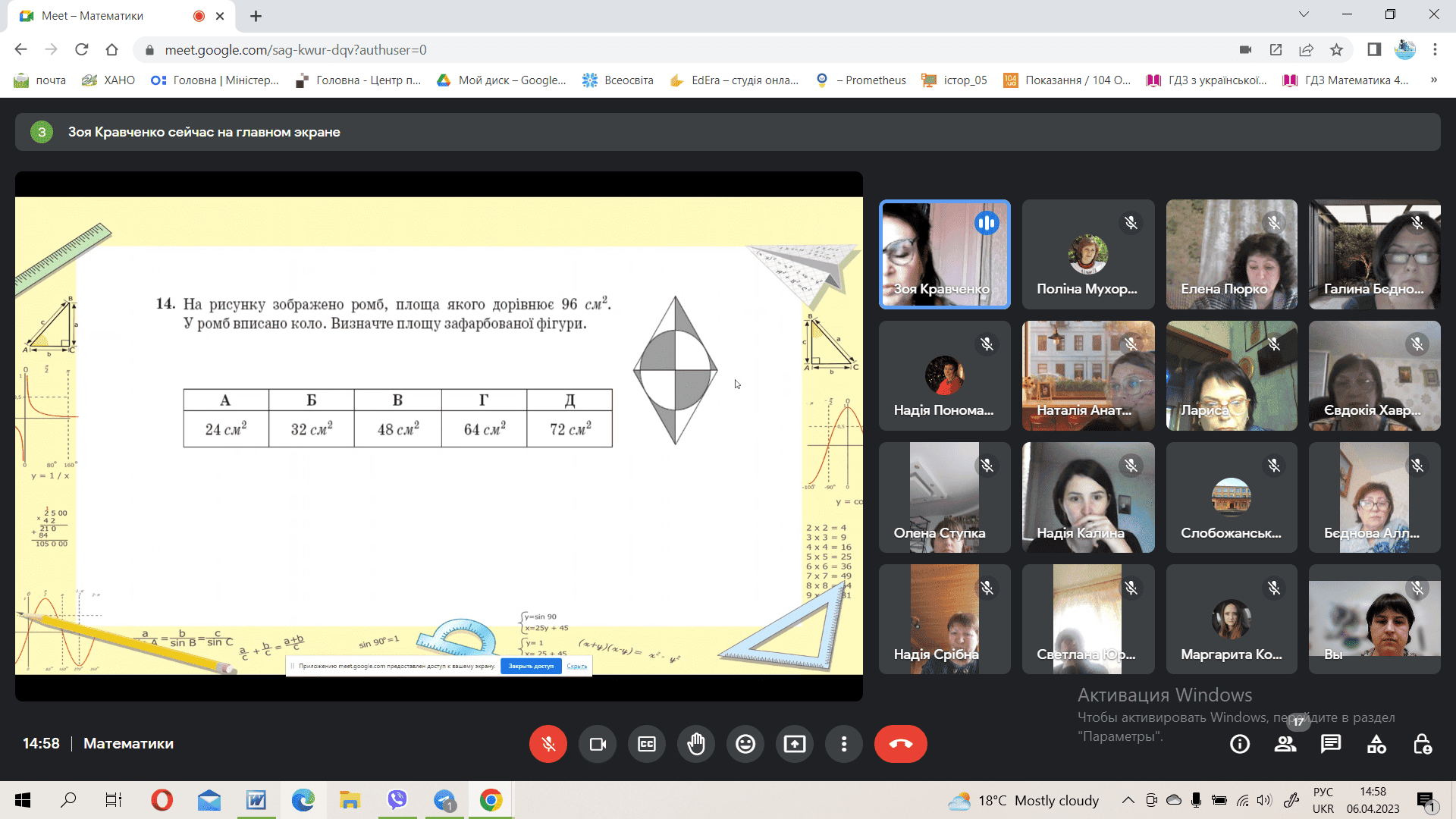The width and height of the screenshot is (1456, 819).
Task: Open the Windows Start menu
Action: tap(23, 800)
